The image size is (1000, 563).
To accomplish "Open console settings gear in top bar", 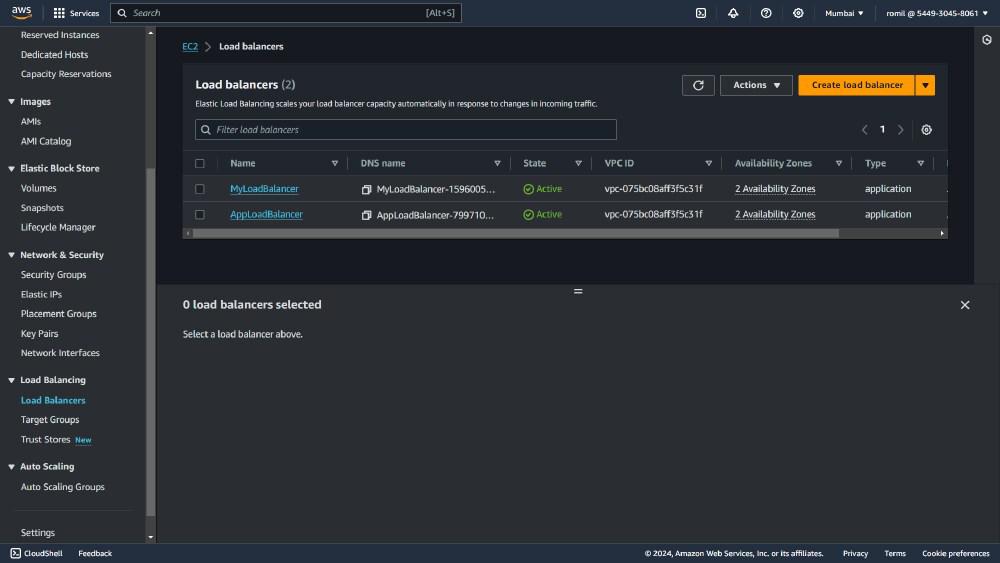I will point(798,13).
